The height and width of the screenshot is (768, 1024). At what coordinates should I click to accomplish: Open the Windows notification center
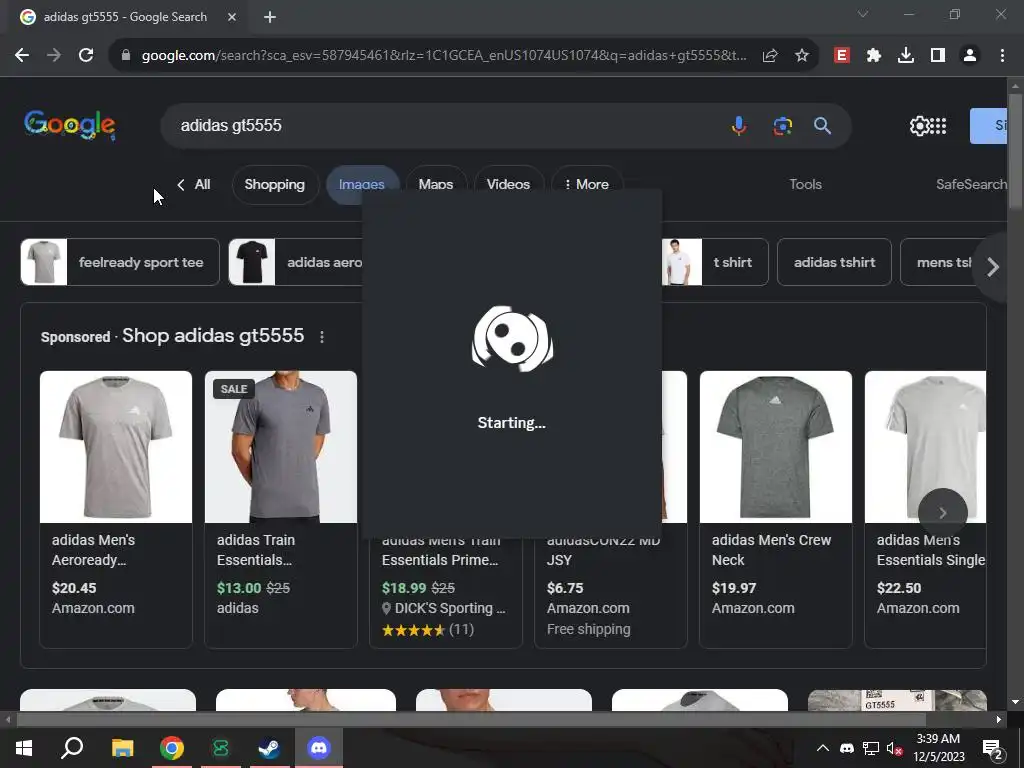click(x=993, y=748)
